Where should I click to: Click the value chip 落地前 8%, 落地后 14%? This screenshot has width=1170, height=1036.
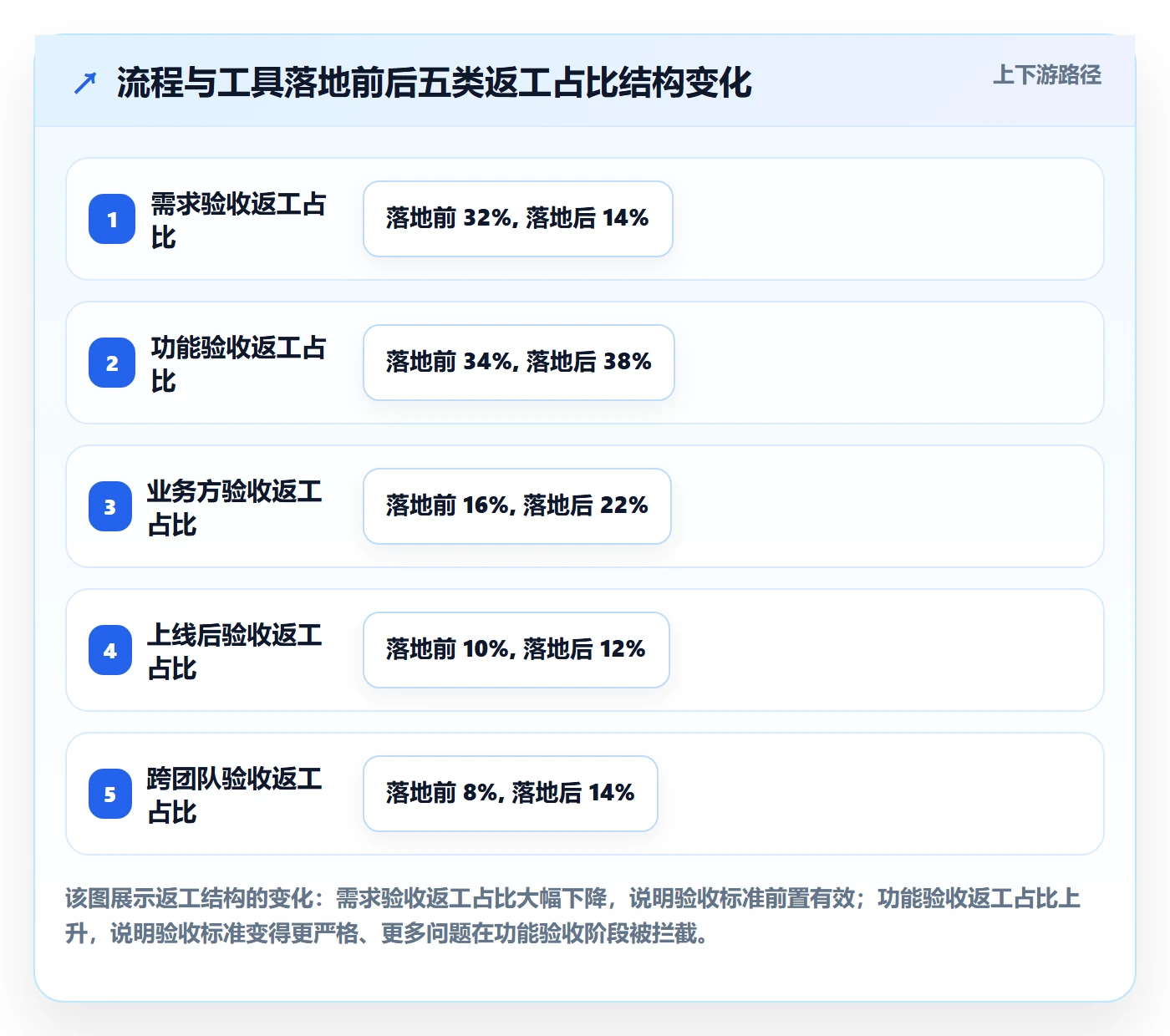click(x=511, y=794)
